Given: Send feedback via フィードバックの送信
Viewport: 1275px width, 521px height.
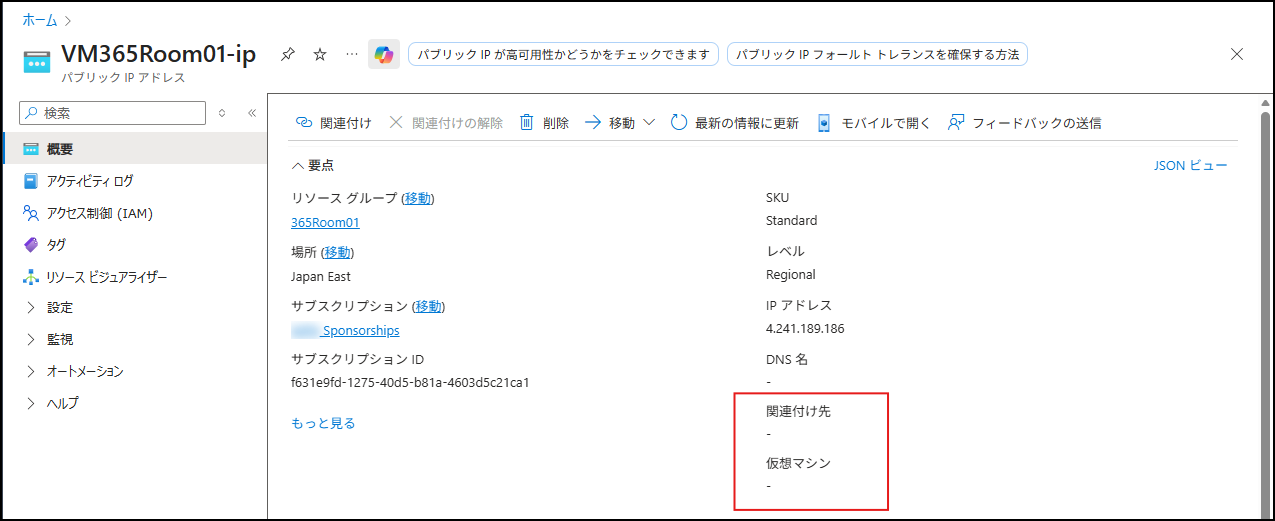Looking at the screenshot, I should coord(1025,123).
